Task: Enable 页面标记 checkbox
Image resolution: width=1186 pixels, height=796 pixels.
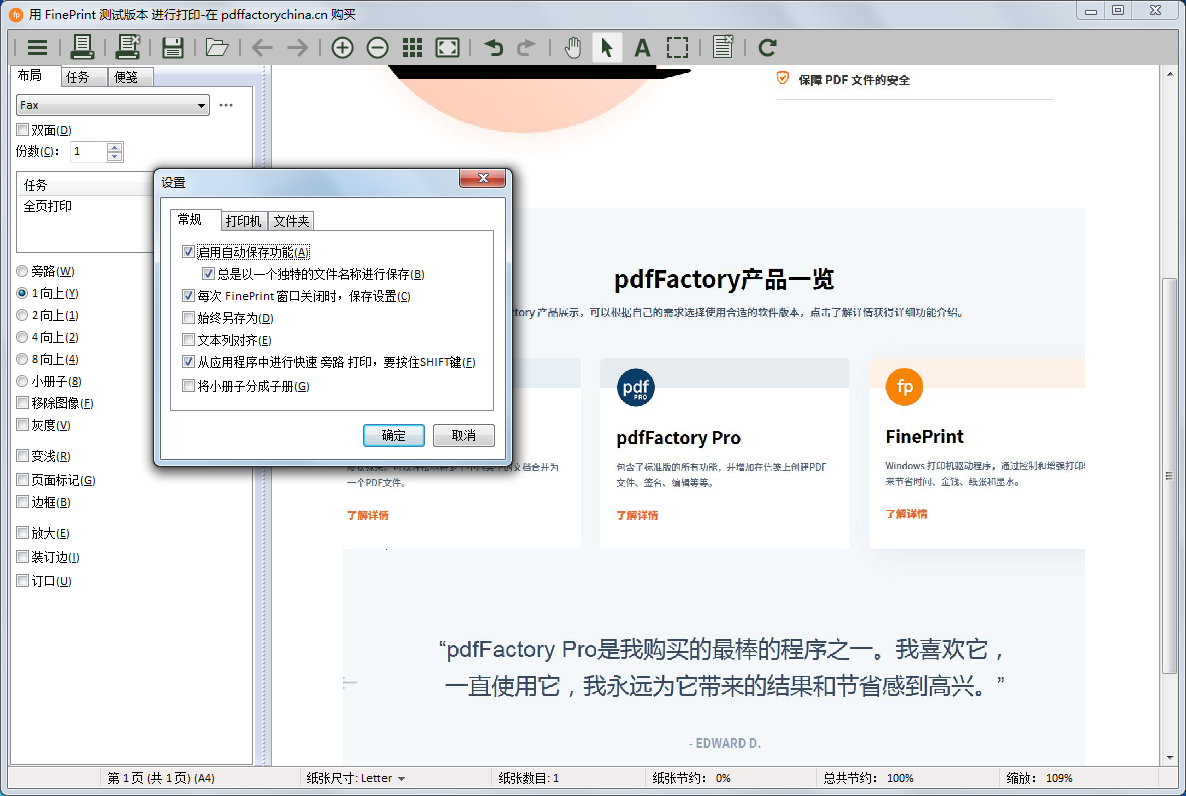Action: tap(23, 480)
